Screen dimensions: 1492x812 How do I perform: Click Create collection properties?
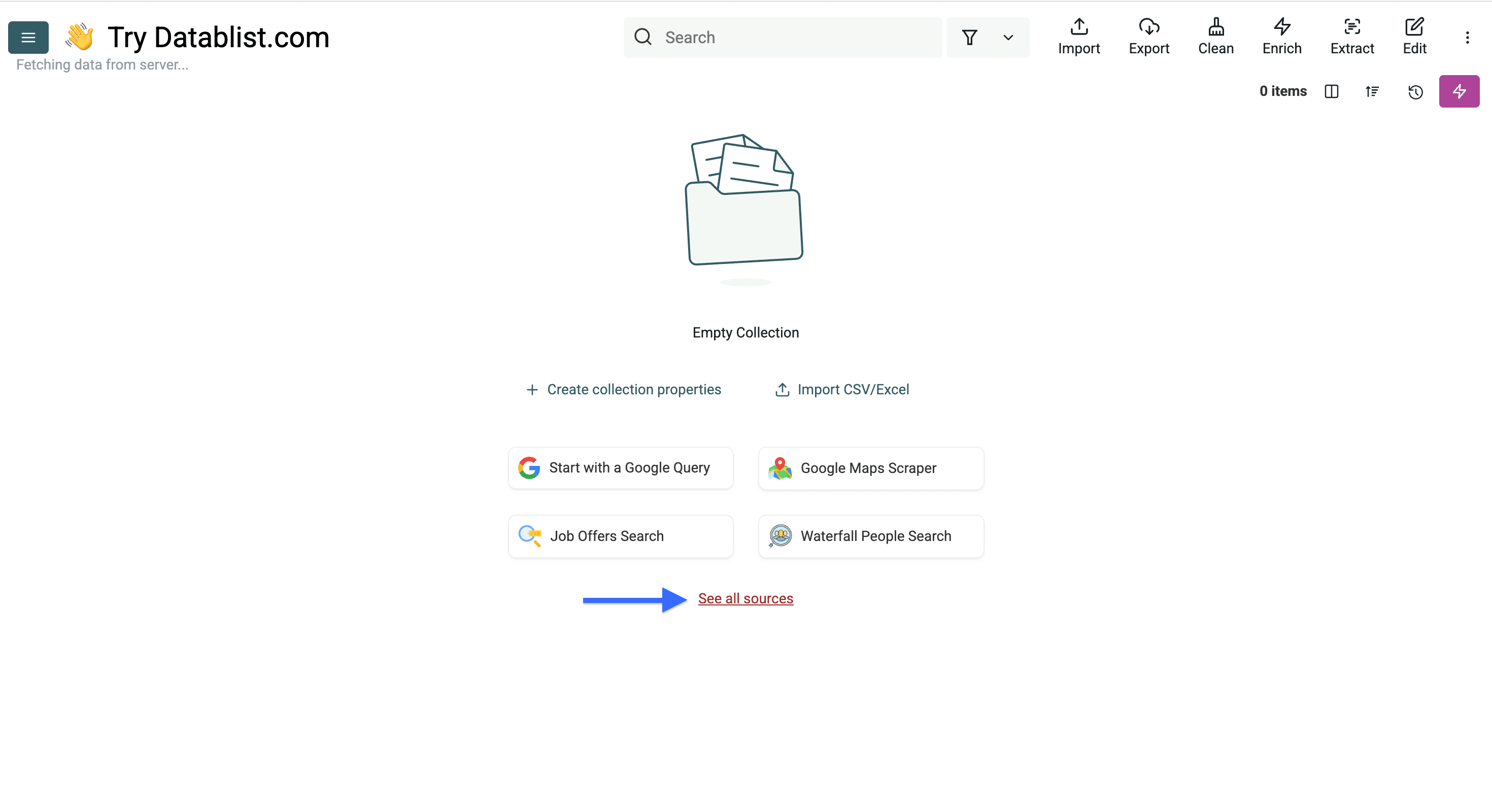click(623, 389)
